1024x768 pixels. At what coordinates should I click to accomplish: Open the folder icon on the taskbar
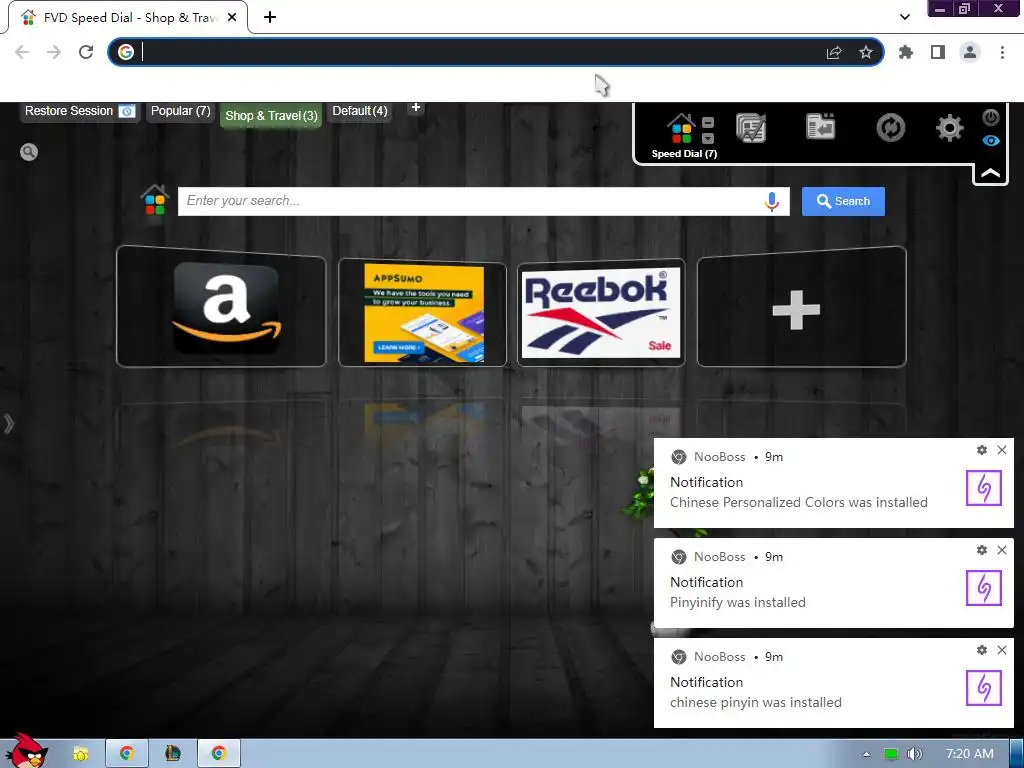[x=81, y=754]
